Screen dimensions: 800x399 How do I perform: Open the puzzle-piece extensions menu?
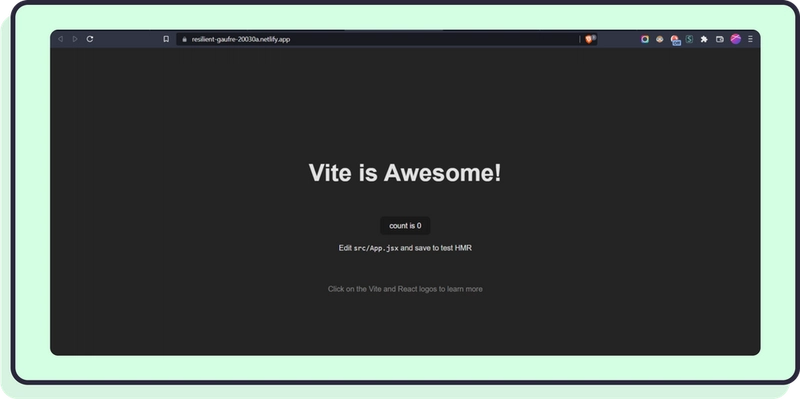704,39
